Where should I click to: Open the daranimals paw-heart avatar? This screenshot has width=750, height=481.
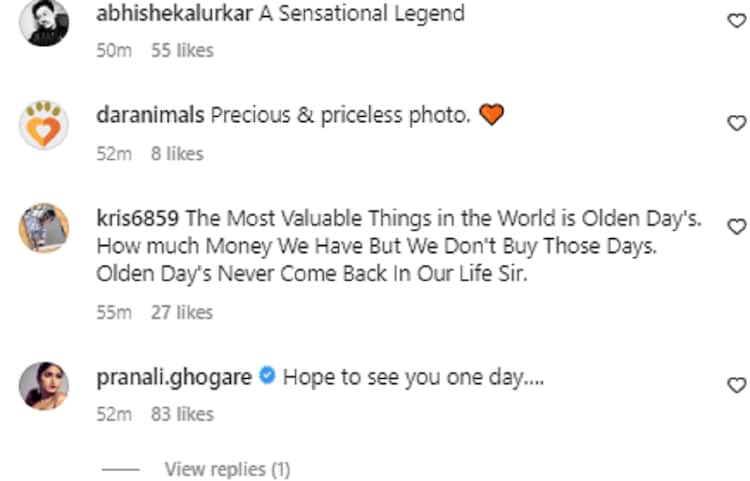pyautogui.click(x=44, y=124)
